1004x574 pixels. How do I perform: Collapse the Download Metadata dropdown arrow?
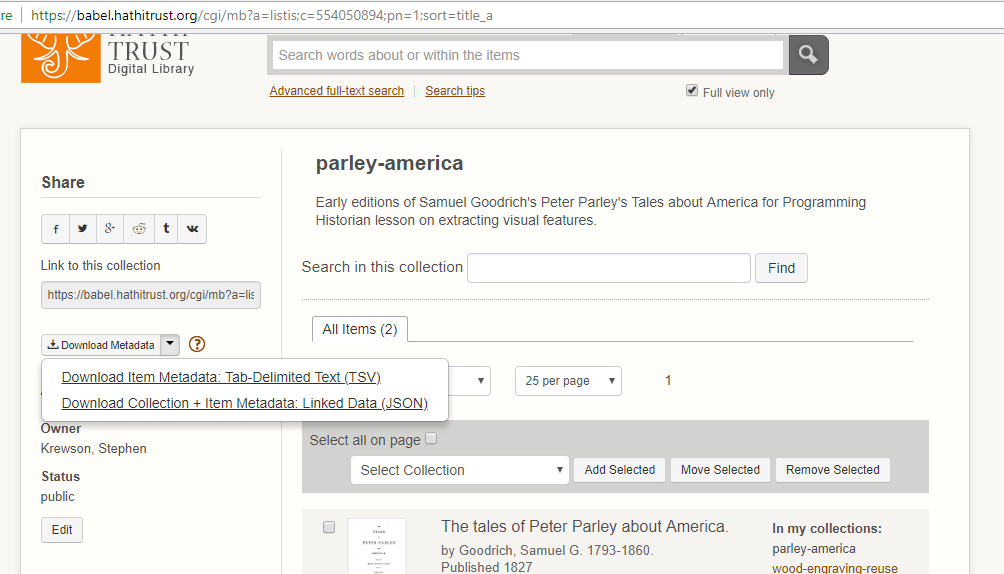(170, 344)
